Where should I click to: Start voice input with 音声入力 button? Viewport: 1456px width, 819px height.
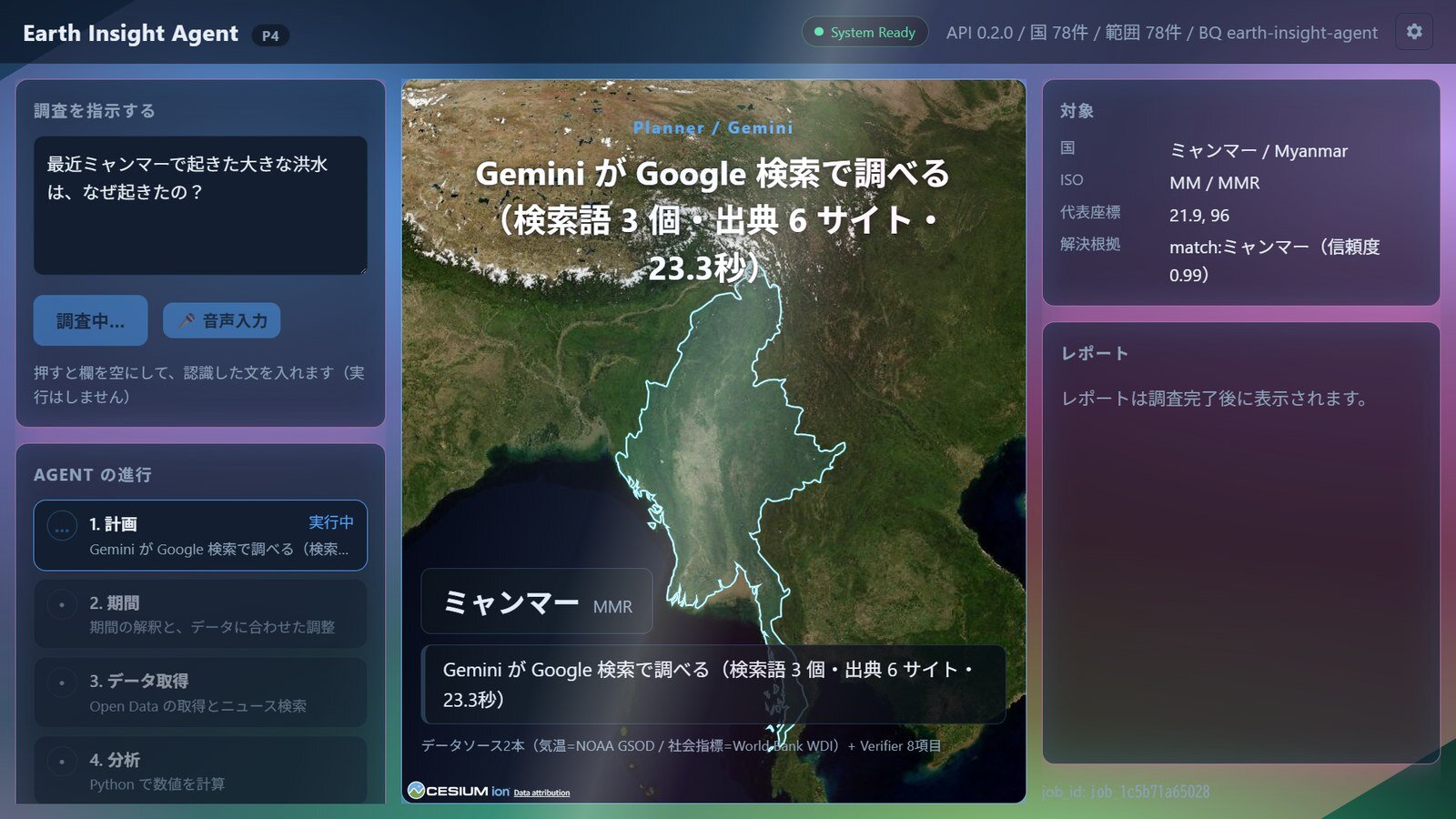[x=222, y=320]
